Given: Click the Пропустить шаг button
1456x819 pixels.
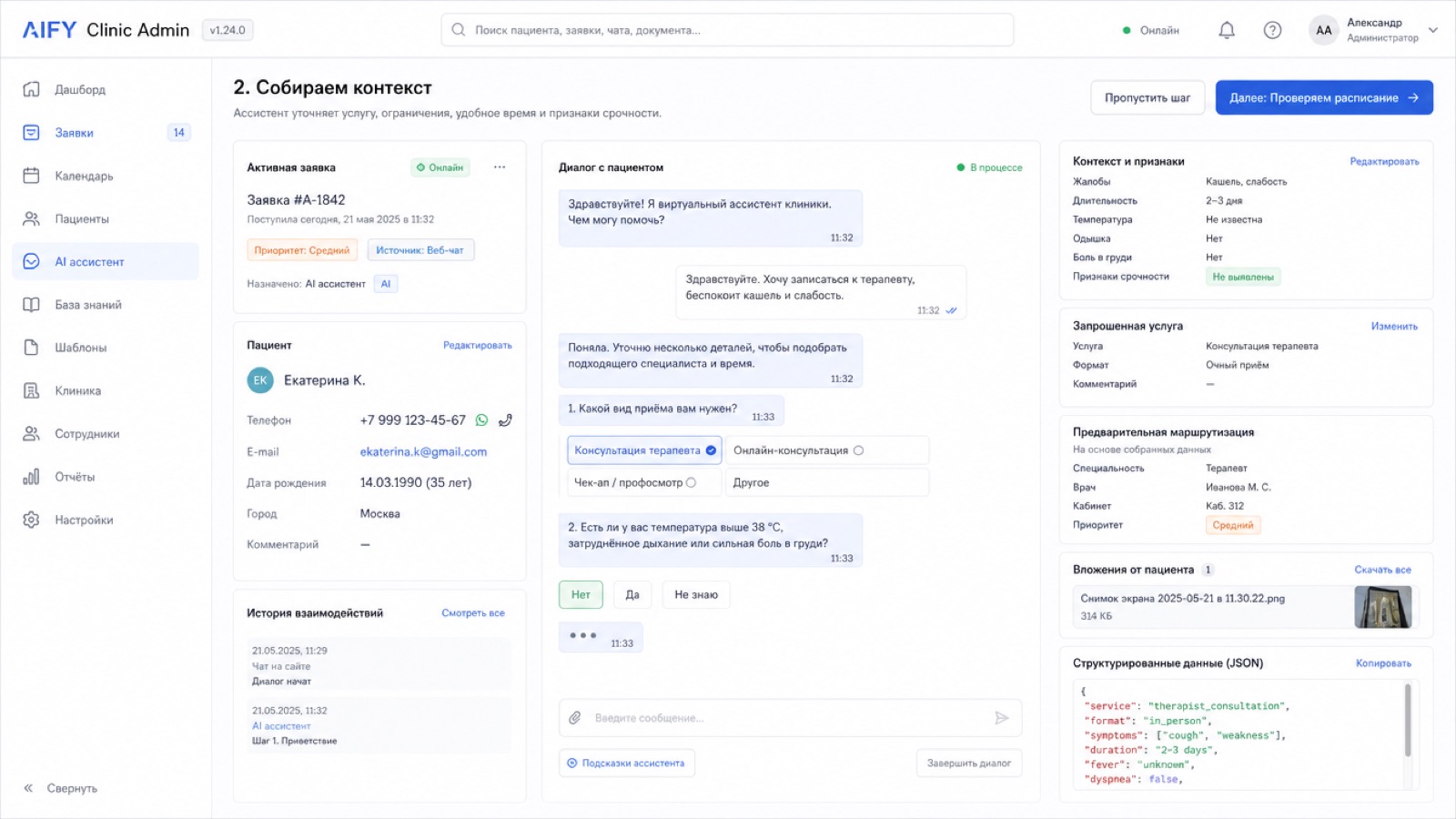Looking at the screenshot, I should click(1148, 97).
